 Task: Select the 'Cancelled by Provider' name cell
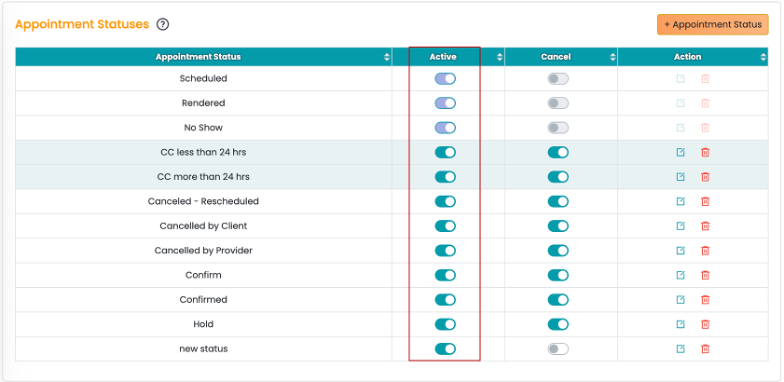click(204, 250)
